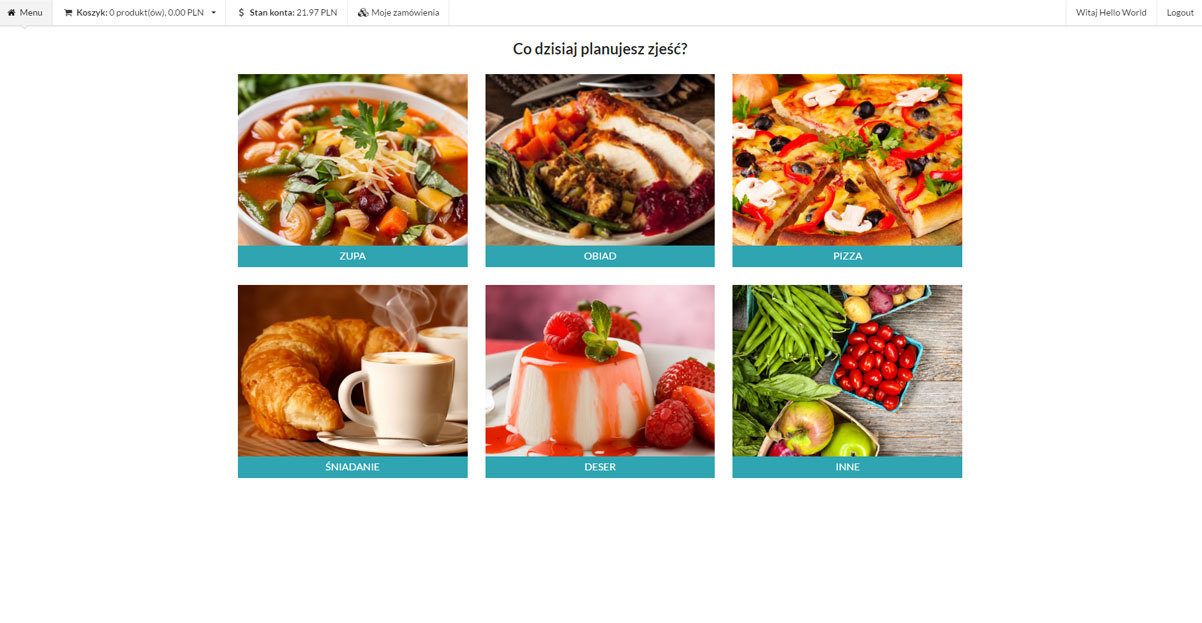Select the croissant and coffee picture
The width and height of the screenshot is (1202, 623).
point(352,371)
